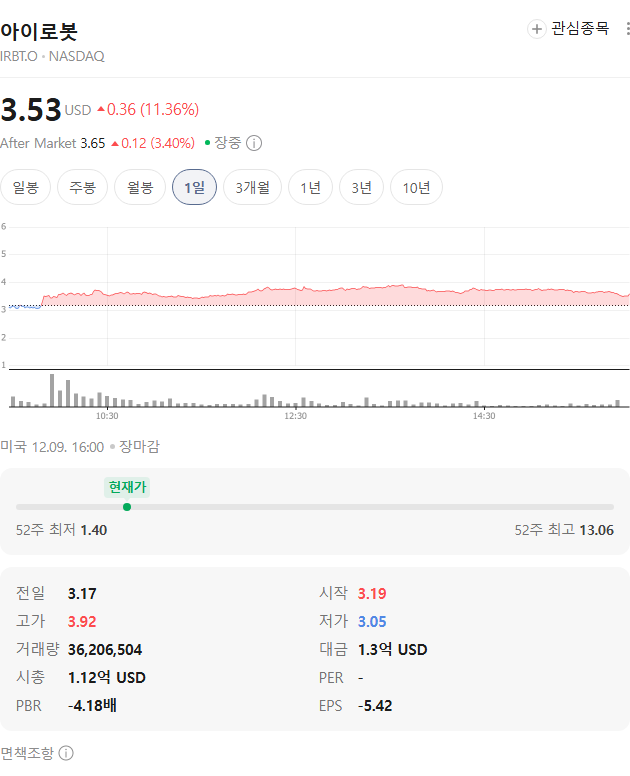Click the current price 3.53
Screen dimensions: 630x776
31,109
